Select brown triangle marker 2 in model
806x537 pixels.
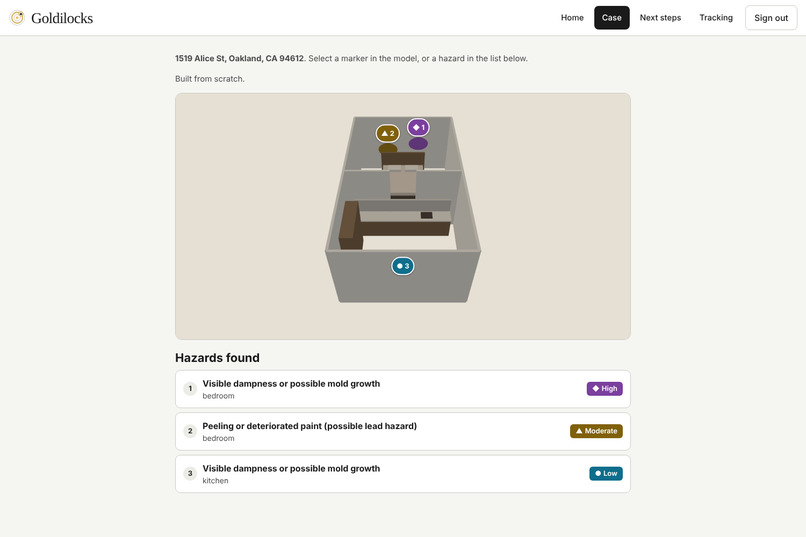tap(388, 133)
